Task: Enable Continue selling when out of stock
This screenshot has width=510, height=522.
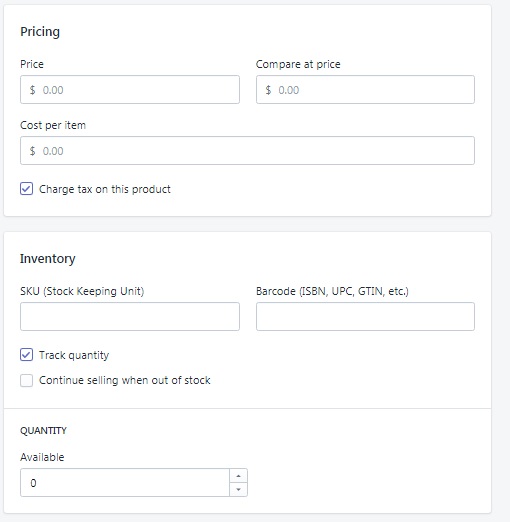Action: point(26,380)
